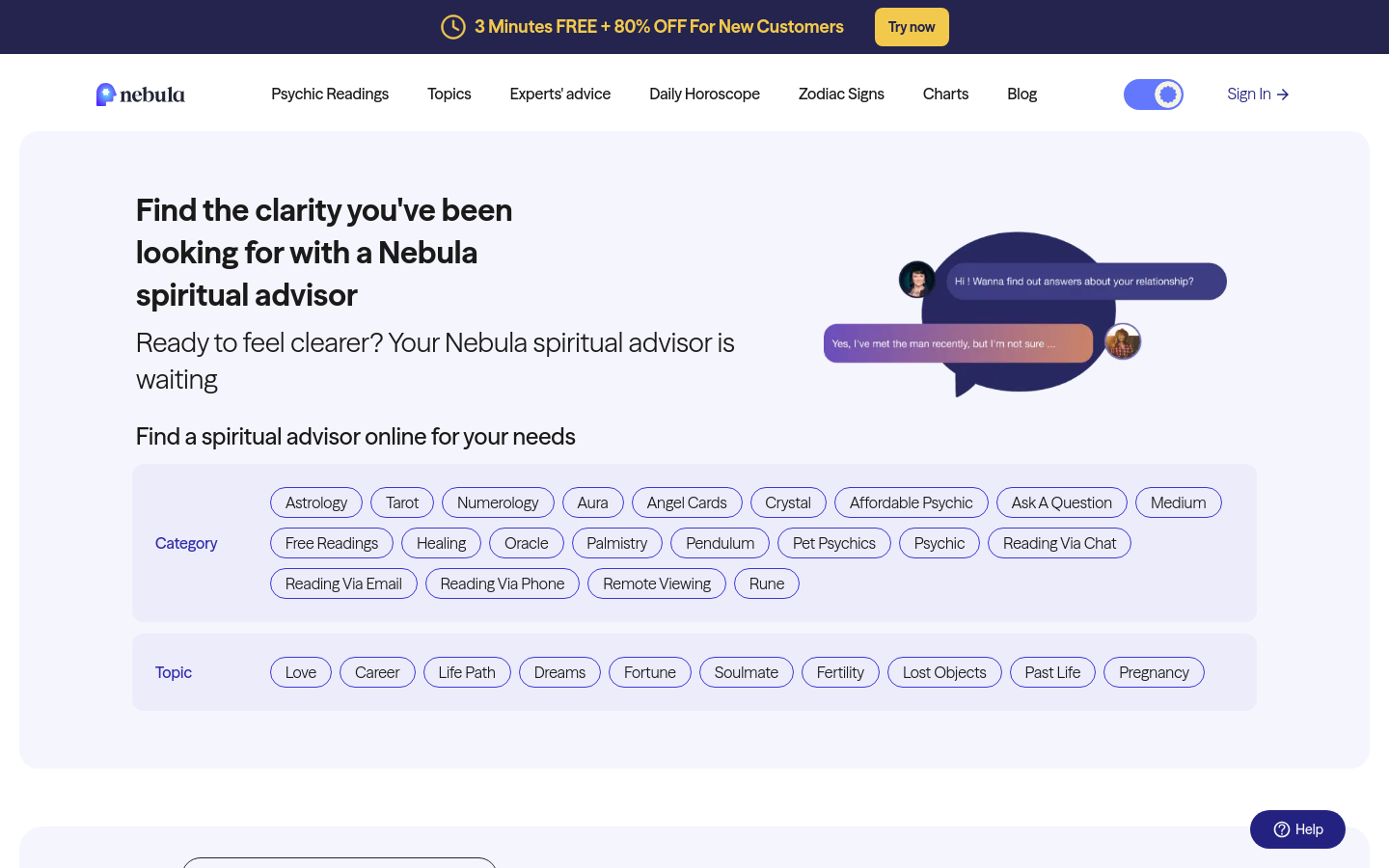
Task: Pick the Past Life topic
Action: click(x=1052, y=672)
